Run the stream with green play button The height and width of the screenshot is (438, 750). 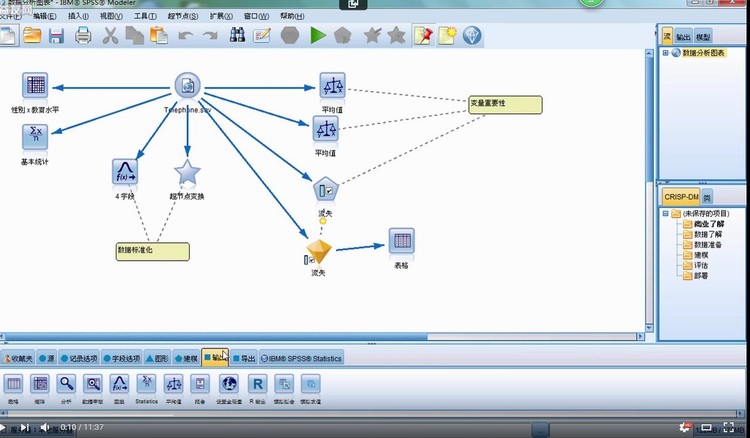point(318,35)
